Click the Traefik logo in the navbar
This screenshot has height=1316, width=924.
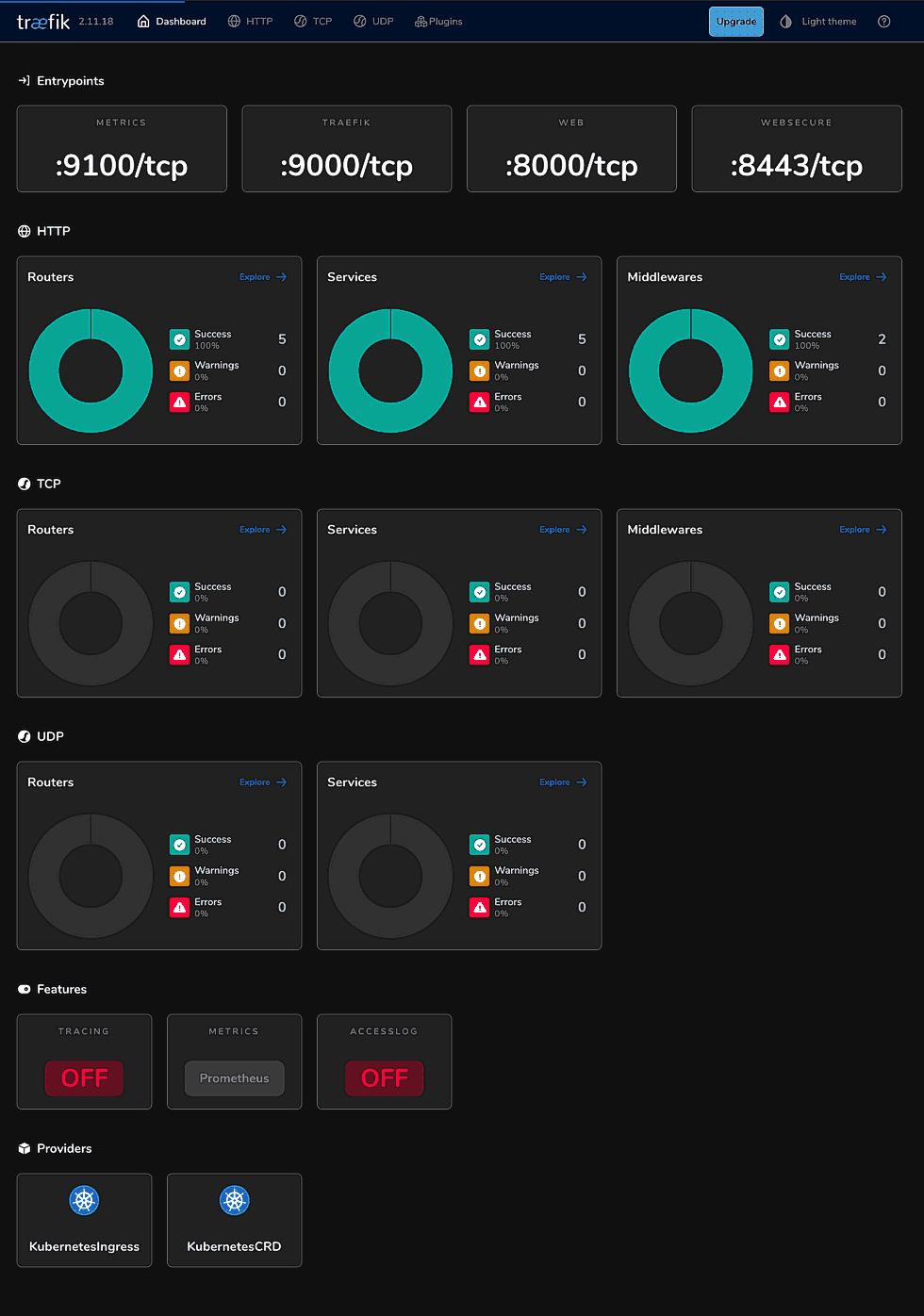(42, 21)
